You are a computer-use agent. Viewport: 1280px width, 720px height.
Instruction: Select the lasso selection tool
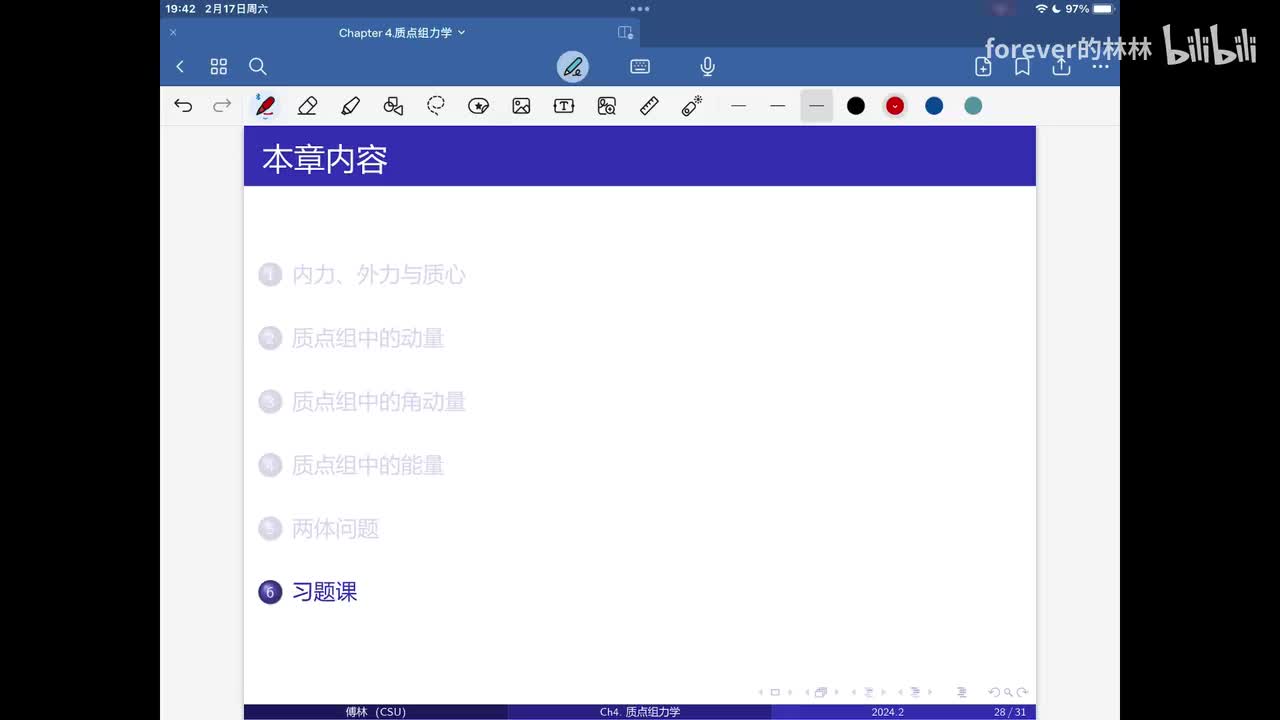click(436, 105)
